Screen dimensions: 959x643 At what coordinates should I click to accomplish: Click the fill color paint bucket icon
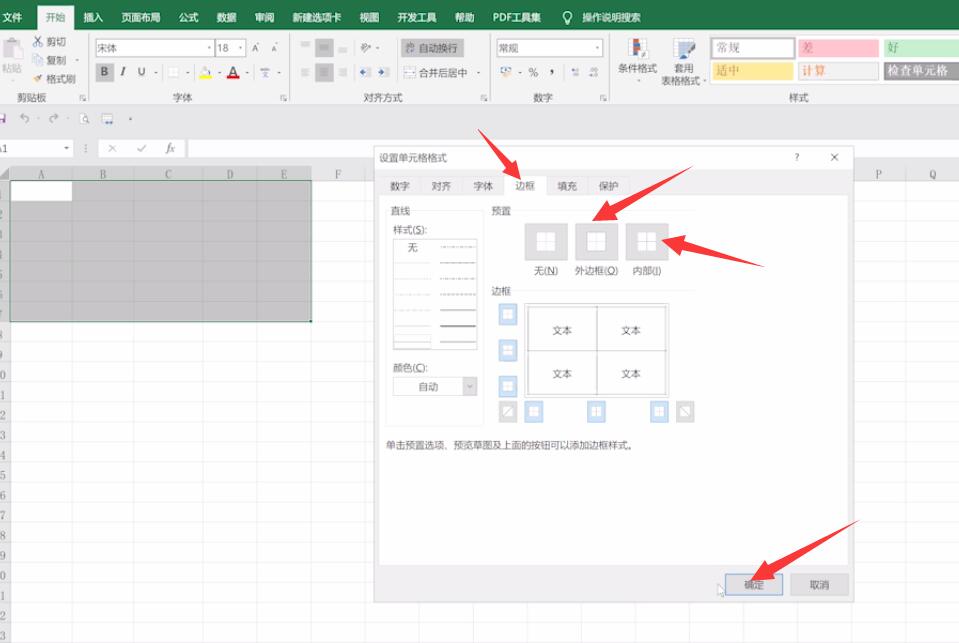(206, 73)
